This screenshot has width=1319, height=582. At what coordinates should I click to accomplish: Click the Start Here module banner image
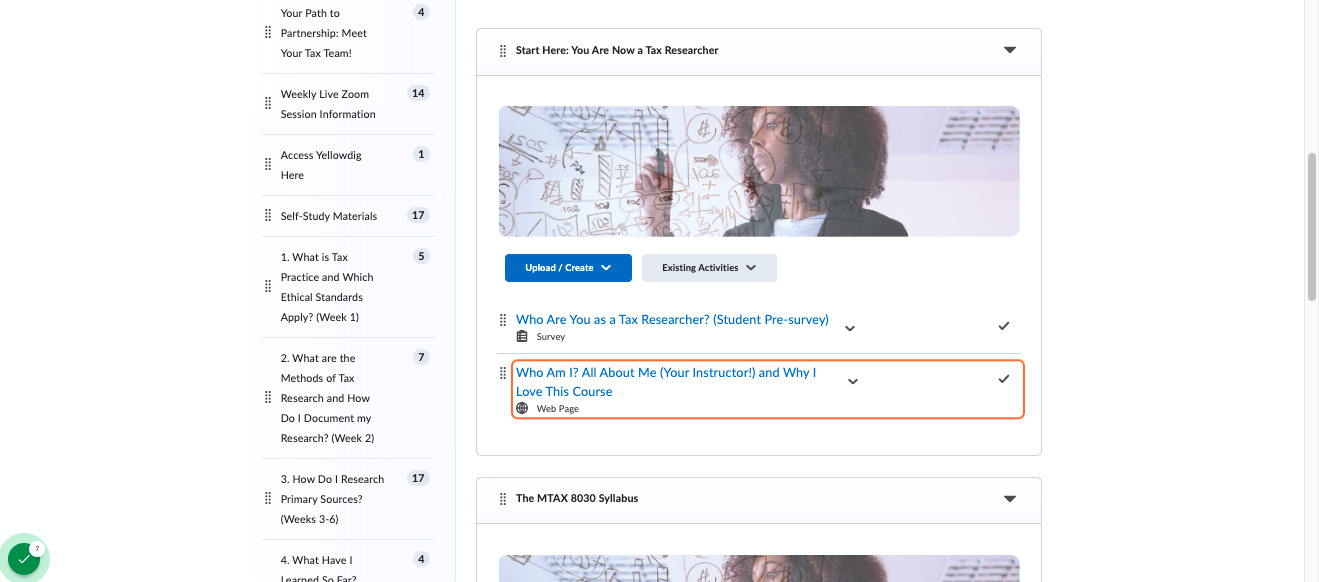coord(759,171)
